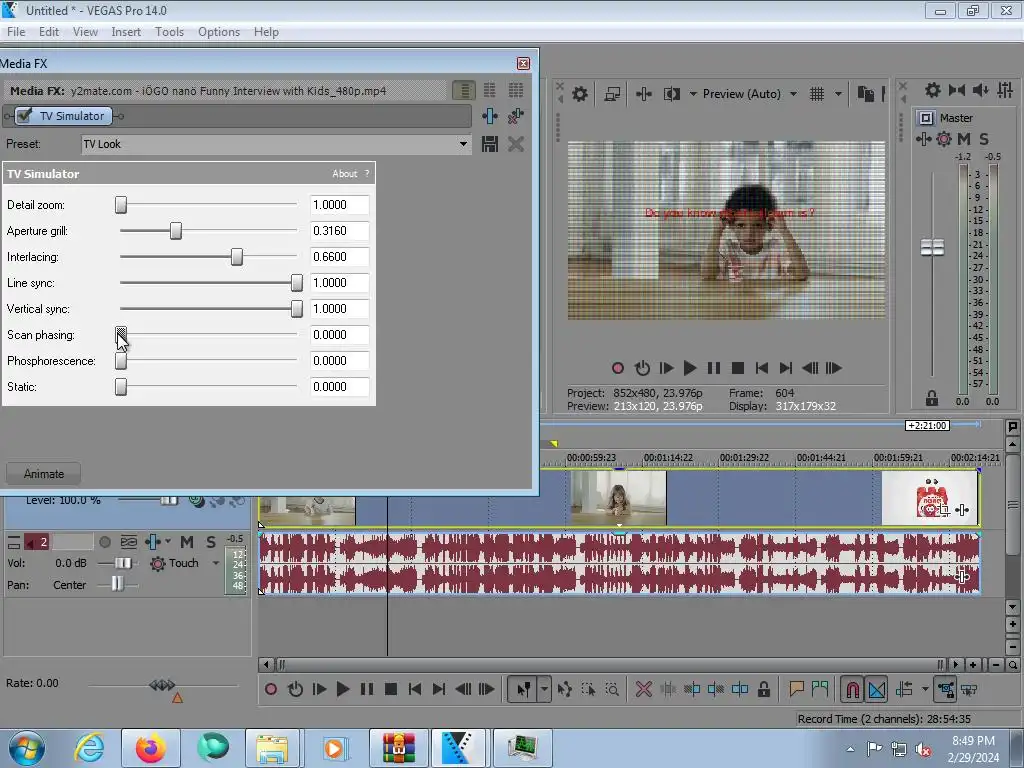Click Record button under video preview
1024x768 pixels.
click(x=618, y=368)
